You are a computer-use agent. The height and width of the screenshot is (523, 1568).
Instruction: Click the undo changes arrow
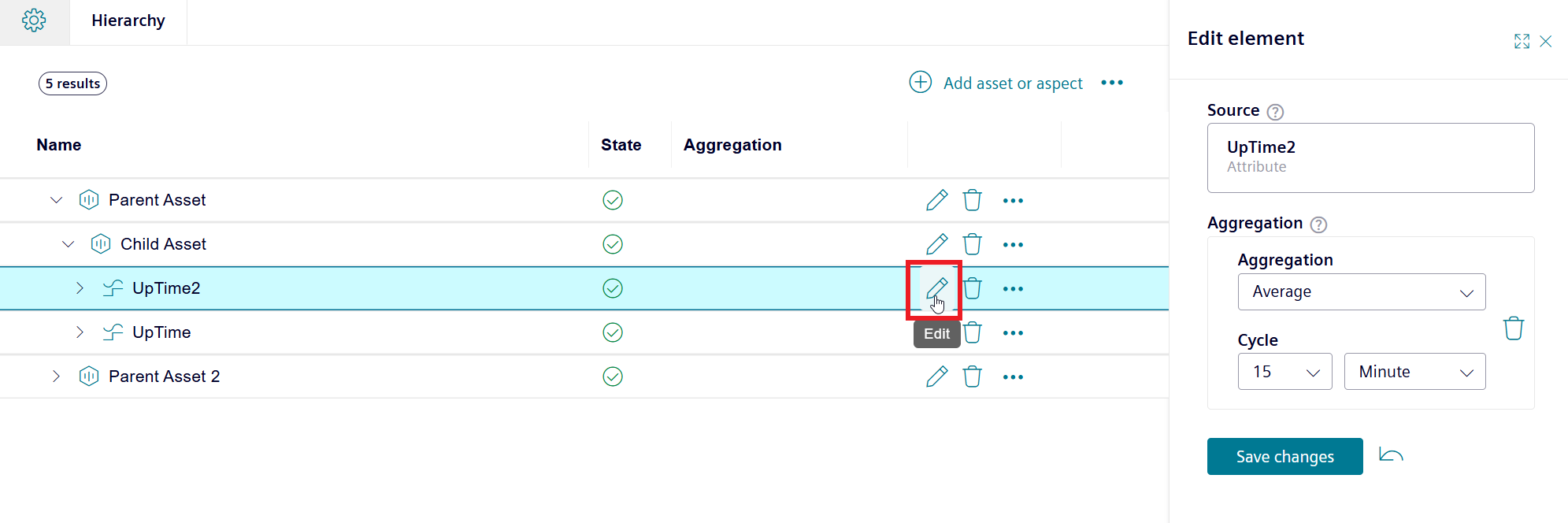click(1391, 456)
